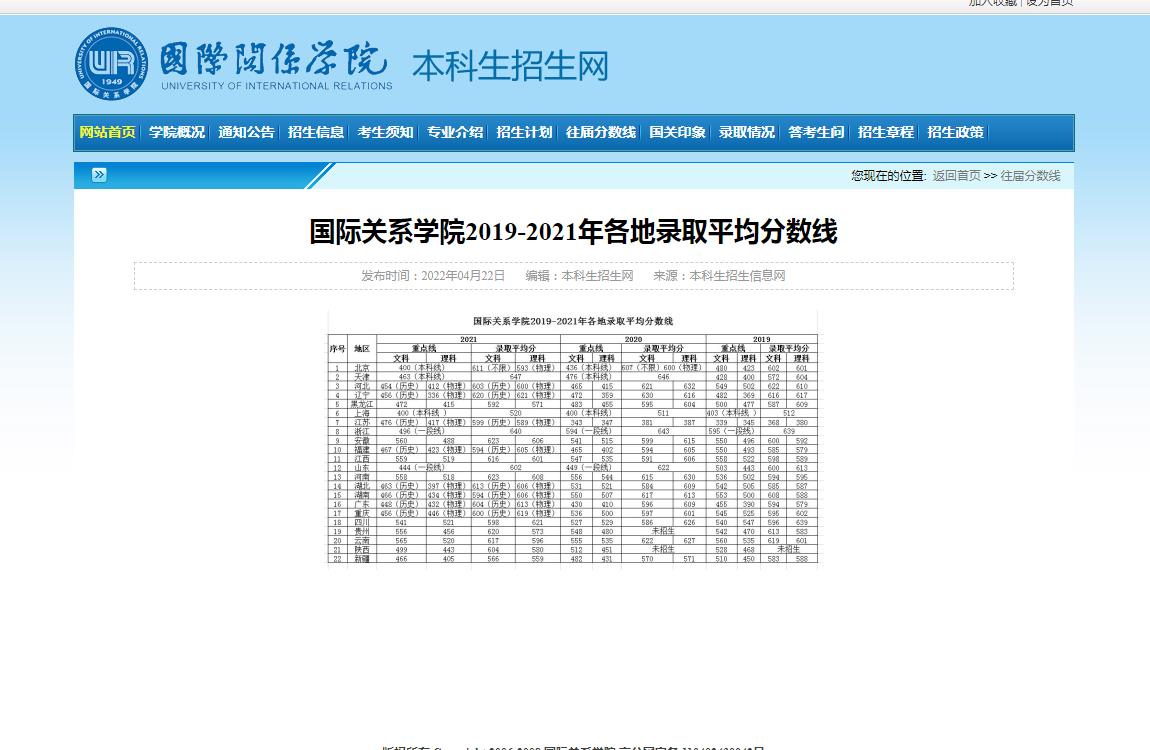1150x750 pixels.
Task: Open 网站首页 in the navigation bar
Action: tap(108, 133)
